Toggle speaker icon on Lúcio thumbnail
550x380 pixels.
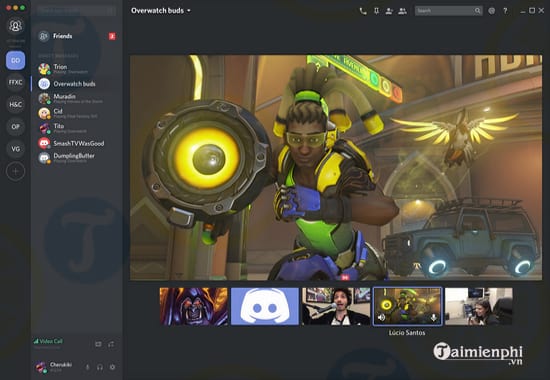tap(381, 318)
